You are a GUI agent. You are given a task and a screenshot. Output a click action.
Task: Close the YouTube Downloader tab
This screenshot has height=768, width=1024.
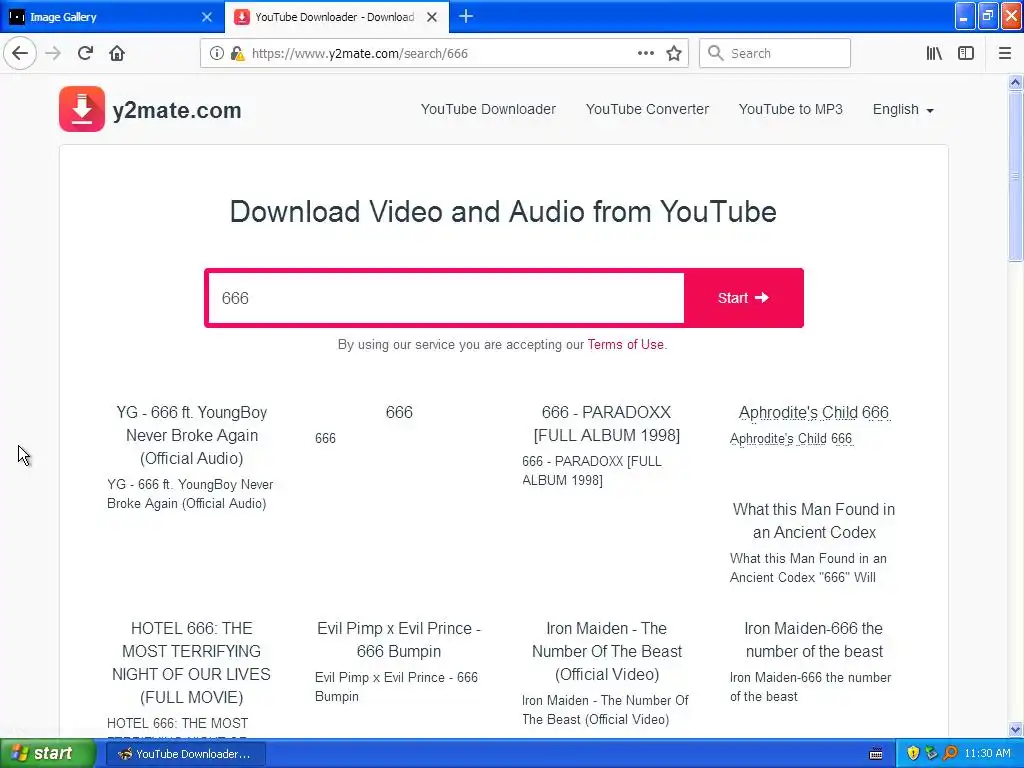click(x=432, y=17)
